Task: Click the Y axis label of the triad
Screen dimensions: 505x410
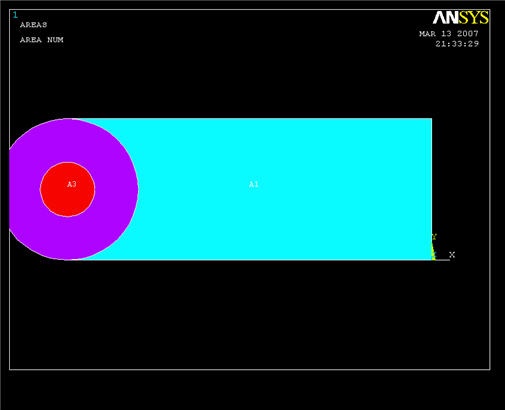Action: coord(434,237)
